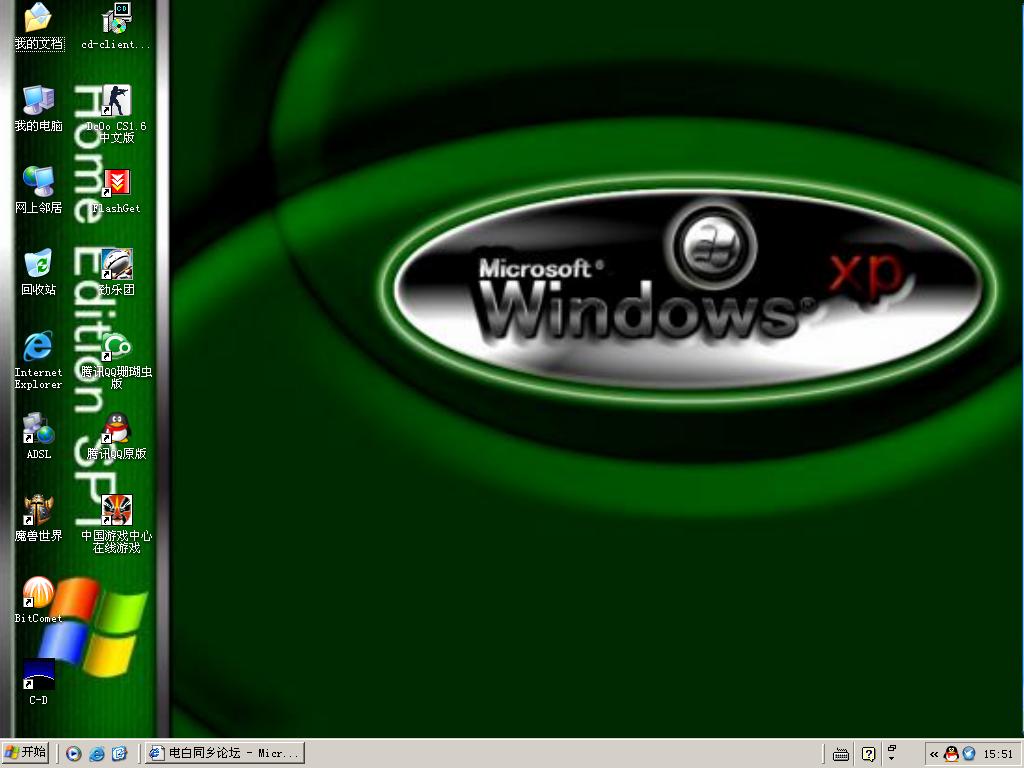Select the DeDo CS1.6 中文版 shortcut
Screen dimensions: 1024x768
[117, 100]
